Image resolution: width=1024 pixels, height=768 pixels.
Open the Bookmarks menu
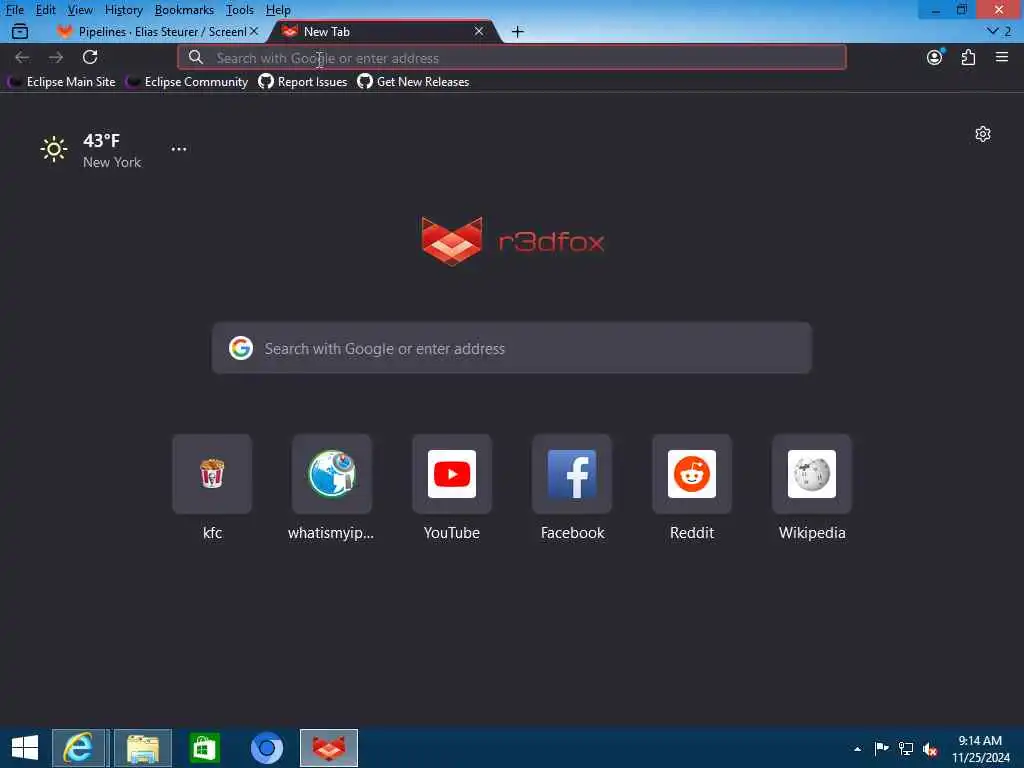[184, 10]
